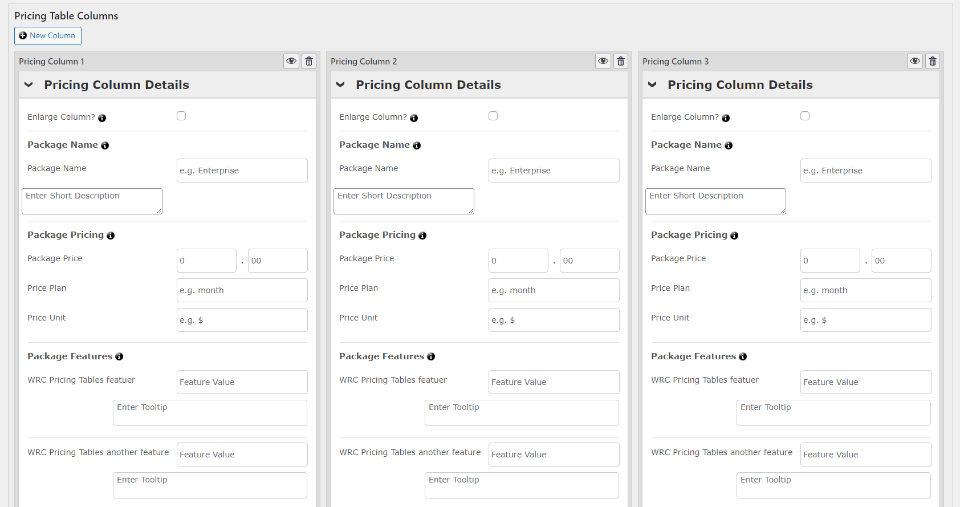Hide Pricing Column 3 with eye icon
The image size is (960, 507).
915,61
